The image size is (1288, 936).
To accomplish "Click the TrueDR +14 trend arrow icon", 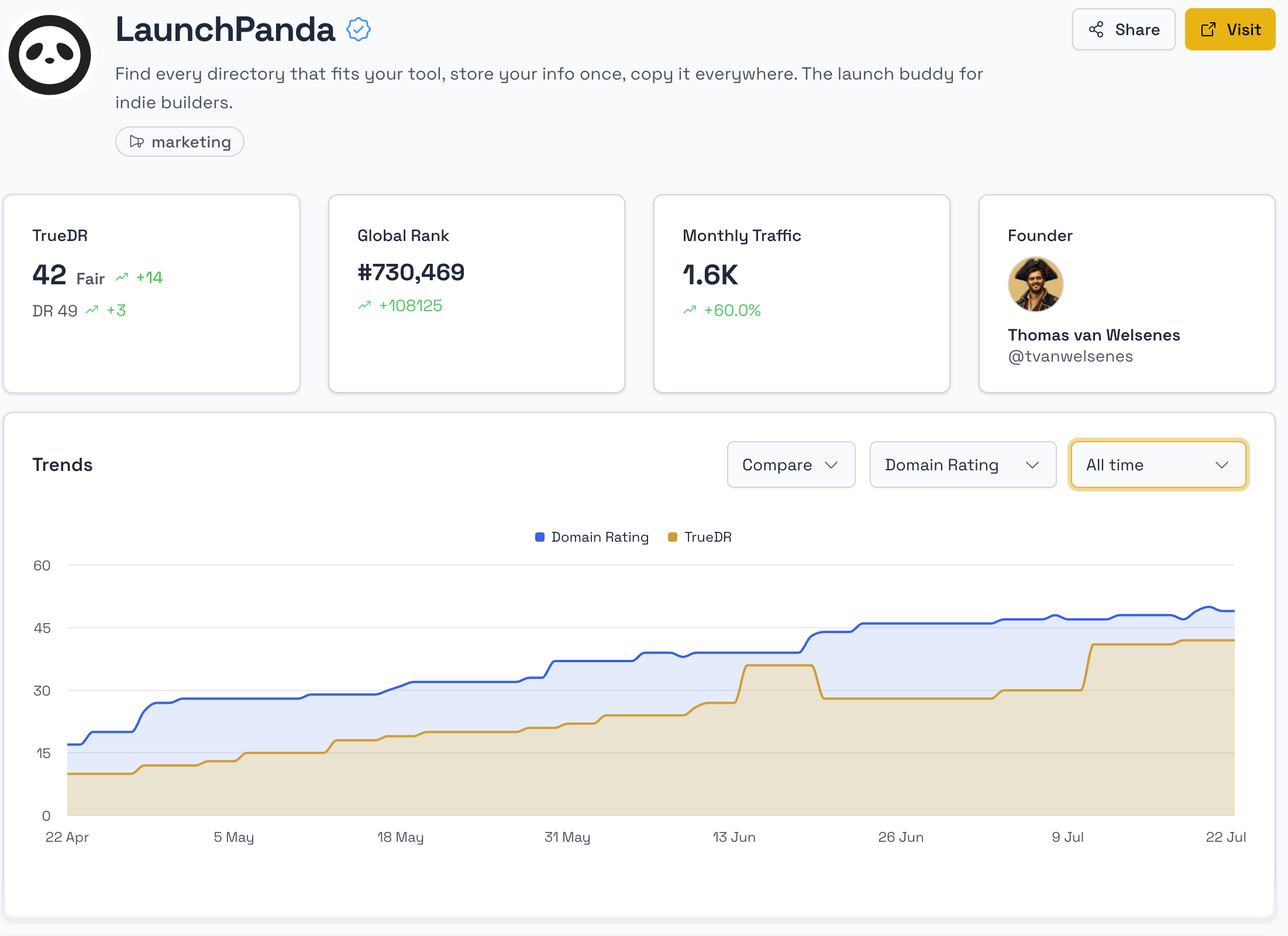I will pos(122,277).
